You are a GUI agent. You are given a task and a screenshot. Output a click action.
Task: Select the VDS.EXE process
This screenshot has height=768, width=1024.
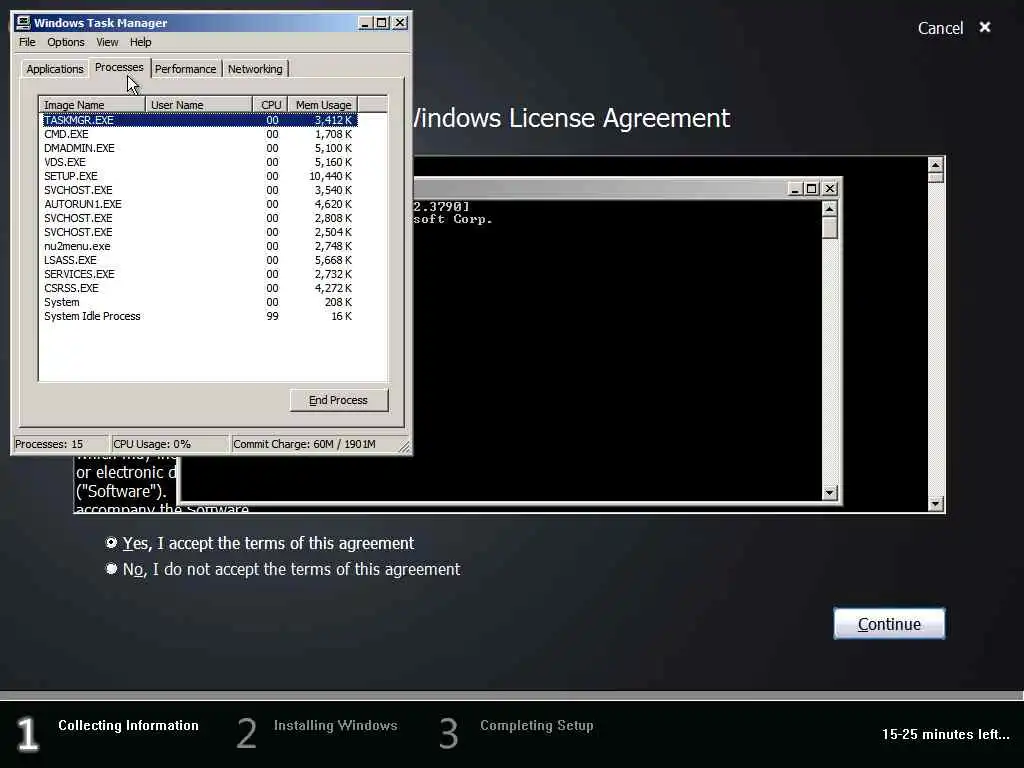click(199, 163)
